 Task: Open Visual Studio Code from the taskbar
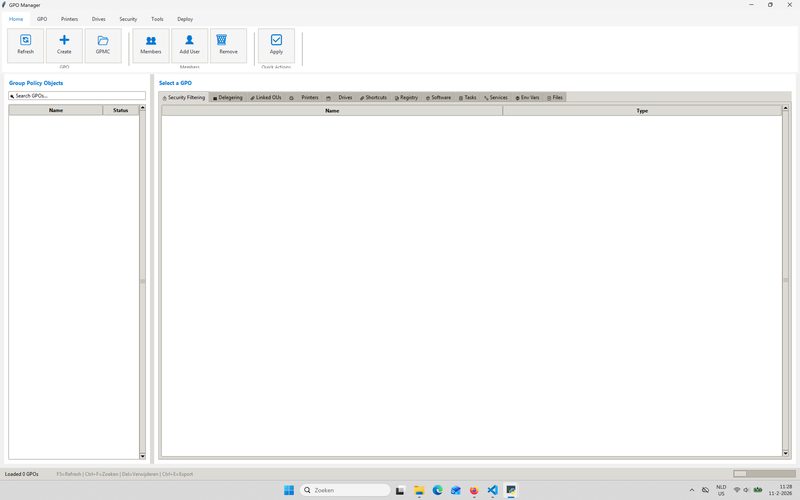coord(492,490)
